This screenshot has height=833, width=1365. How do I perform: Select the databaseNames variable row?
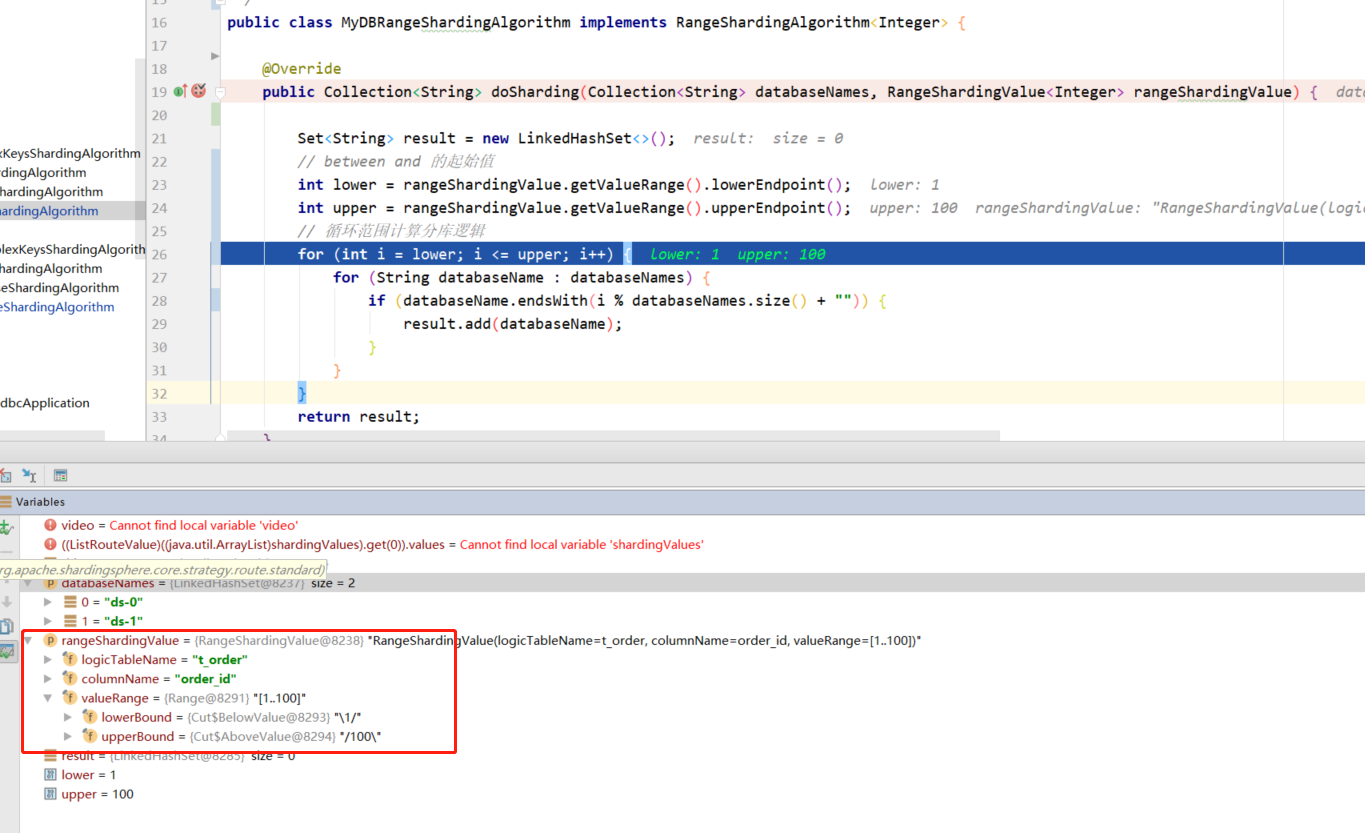pos(692,583)
